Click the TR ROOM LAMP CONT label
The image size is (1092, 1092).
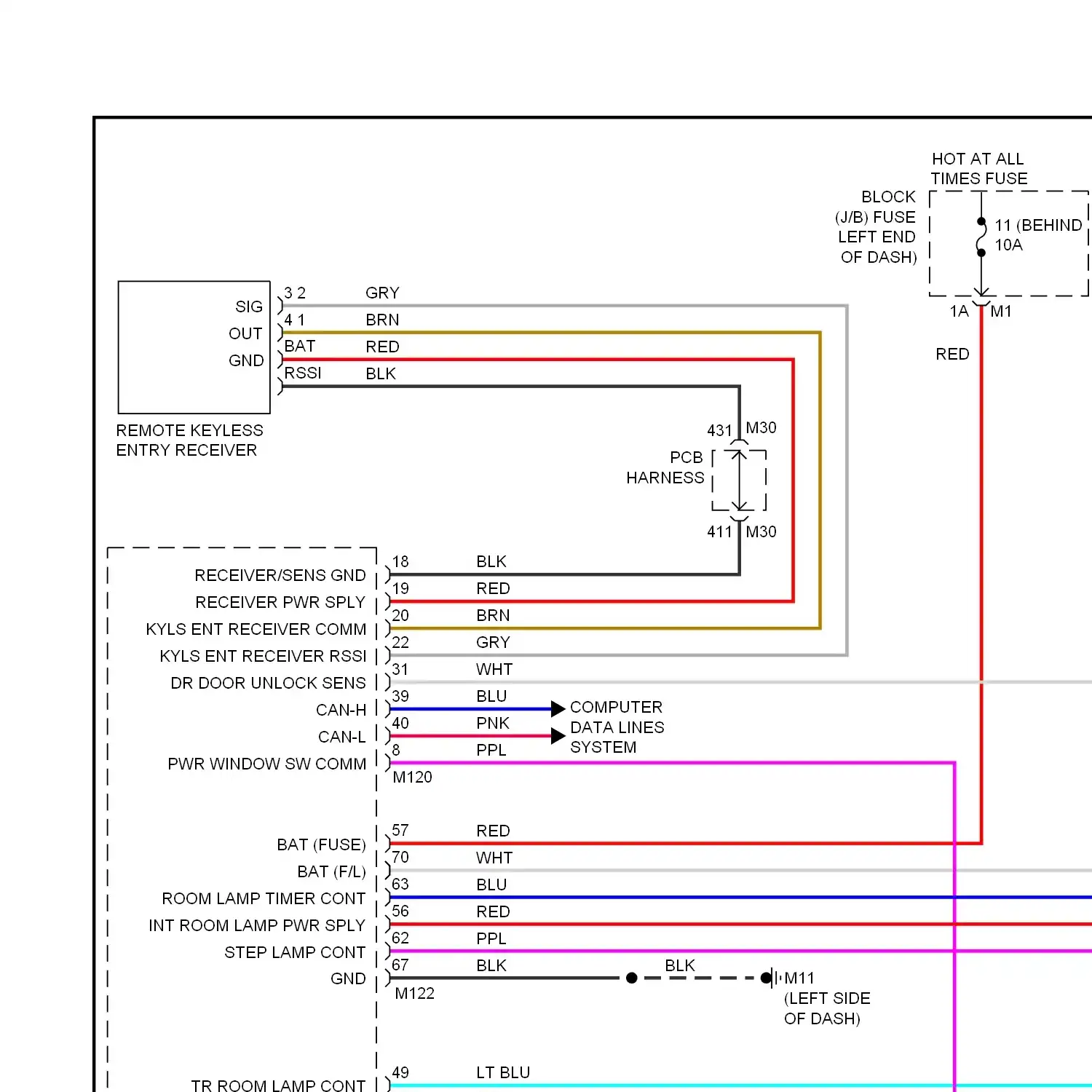pos(278,1085)
